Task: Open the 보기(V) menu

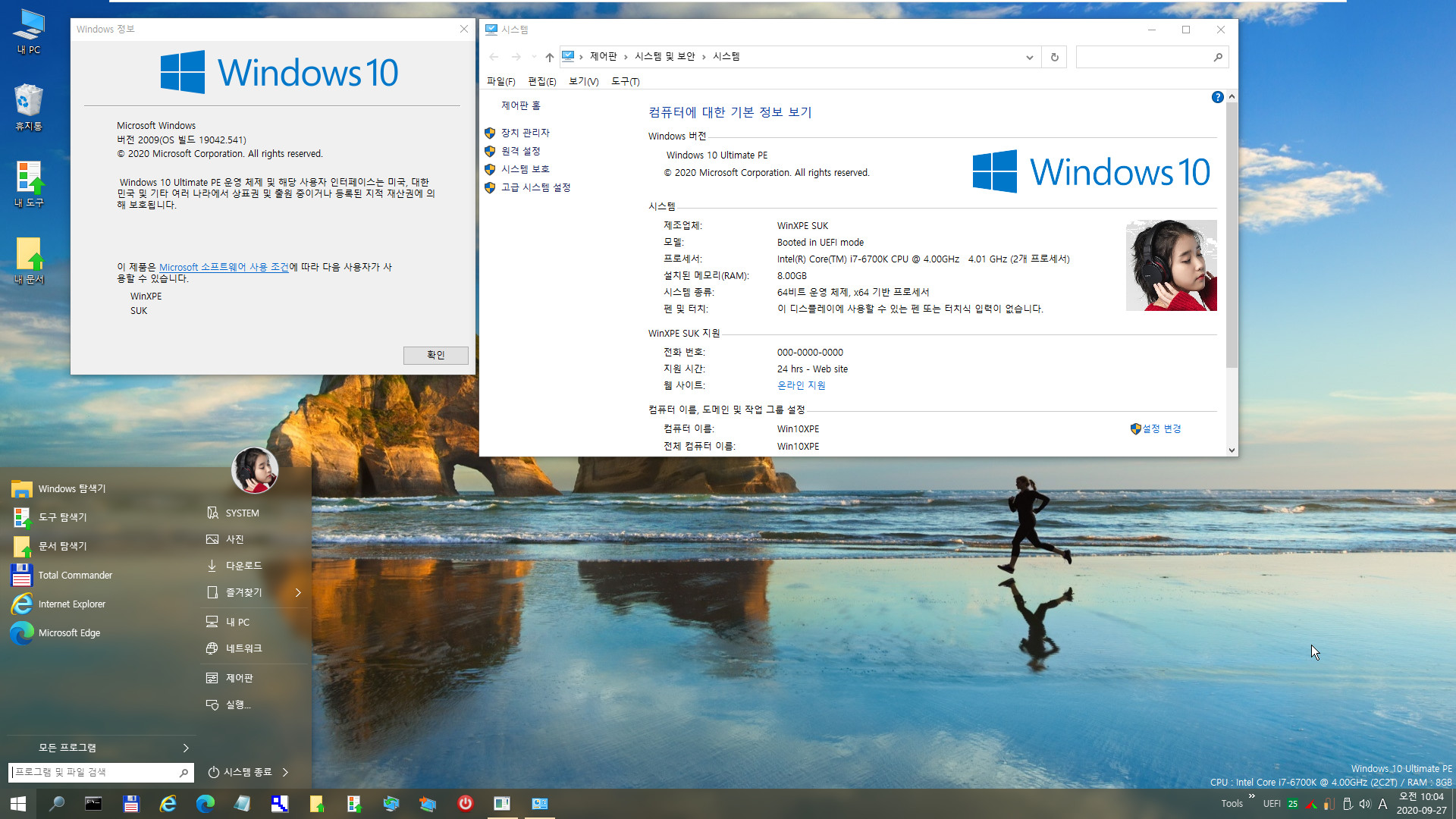Action: click(584, 82)
